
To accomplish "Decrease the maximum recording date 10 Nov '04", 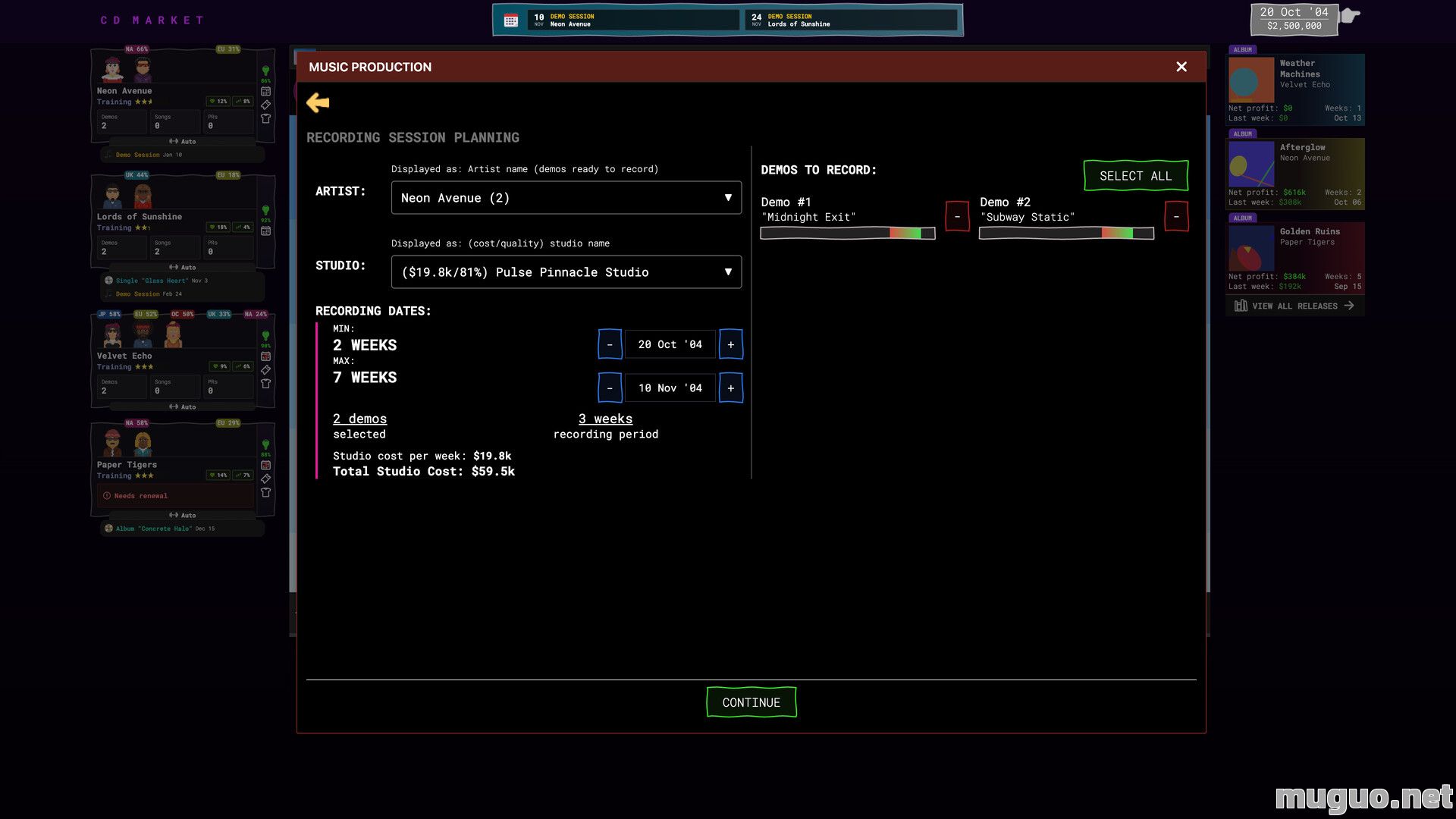I will (610, 388).
